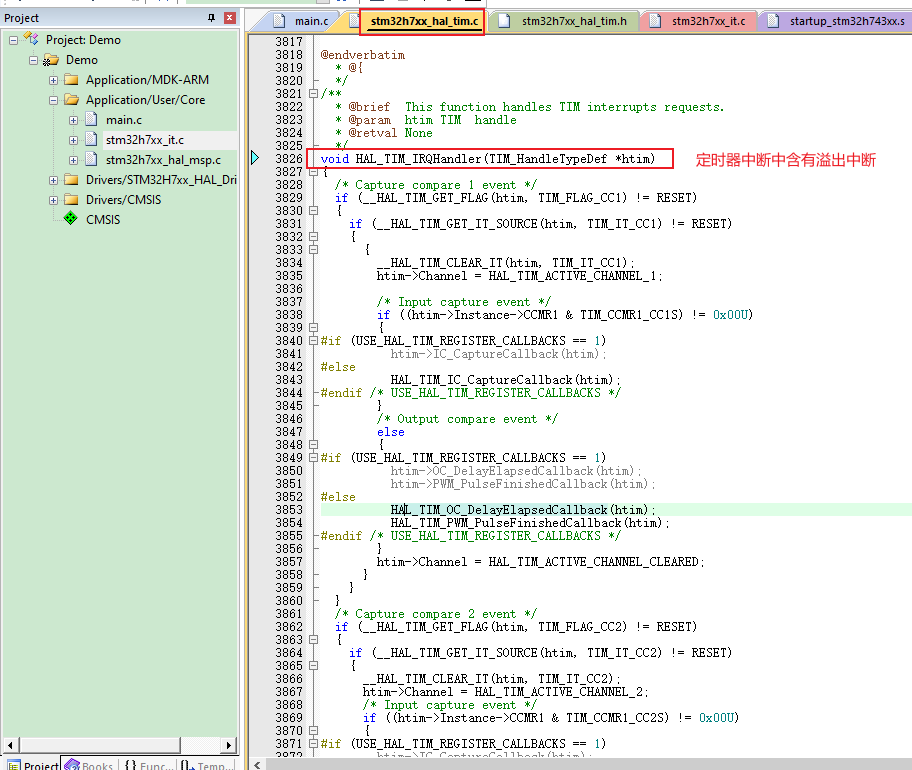Click the green CMSIS component diamond icon
This screenshot has width=912, height=770.
click(x=70, y=219)
